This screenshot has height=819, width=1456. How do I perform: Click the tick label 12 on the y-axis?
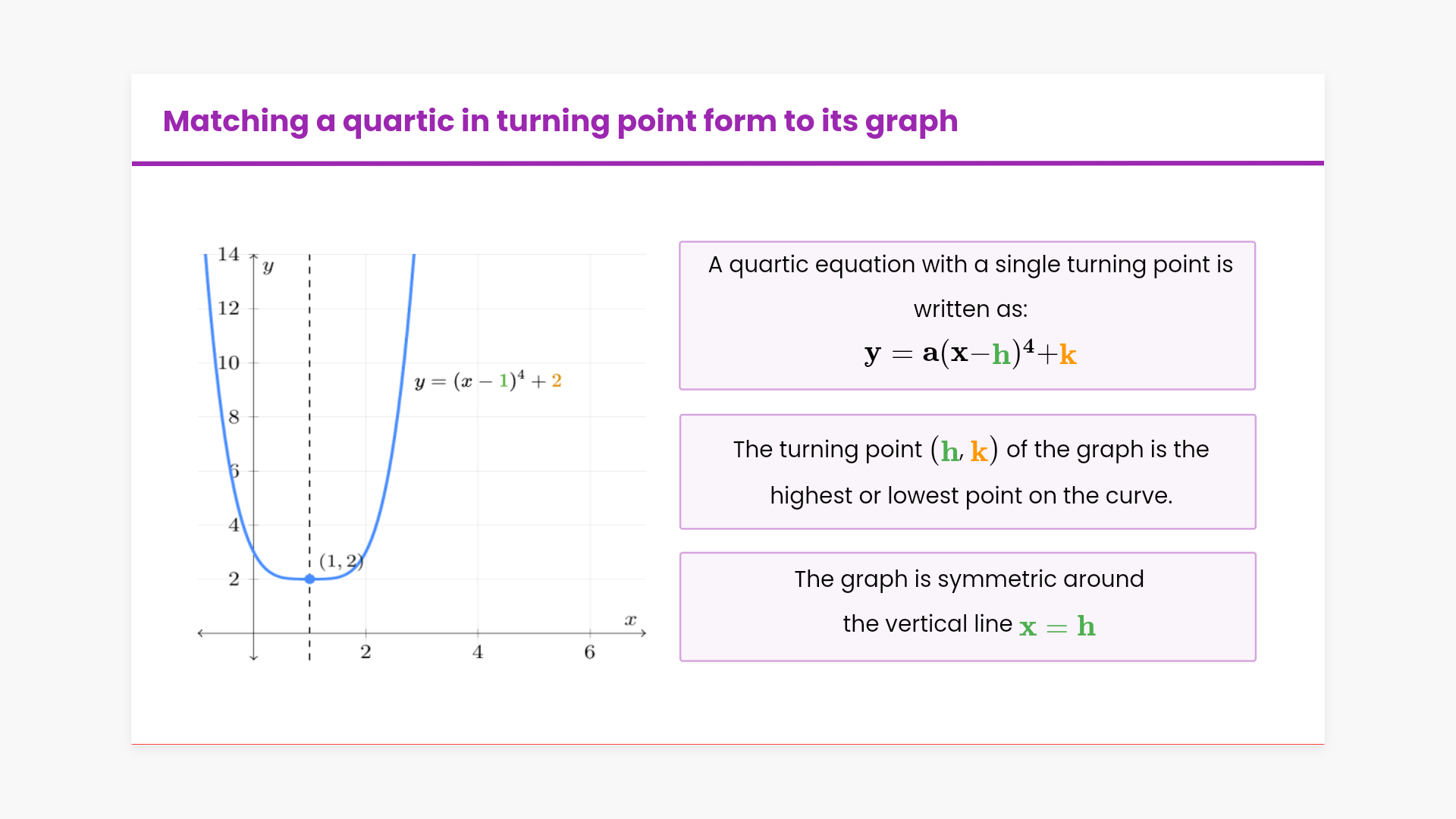pyautogui.click(x=228, y=309)
